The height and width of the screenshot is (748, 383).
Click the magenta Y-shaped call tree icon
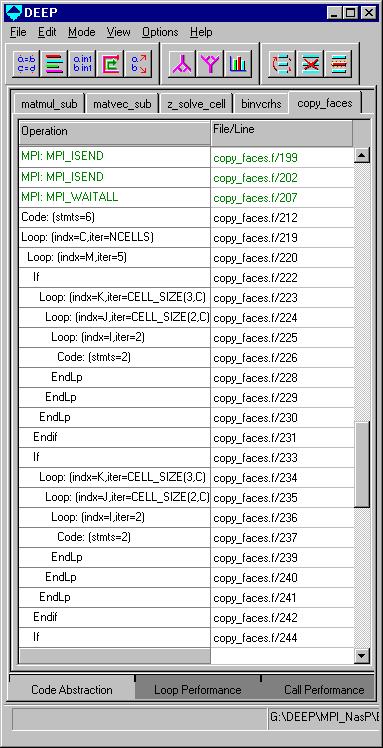click(210, 63)
